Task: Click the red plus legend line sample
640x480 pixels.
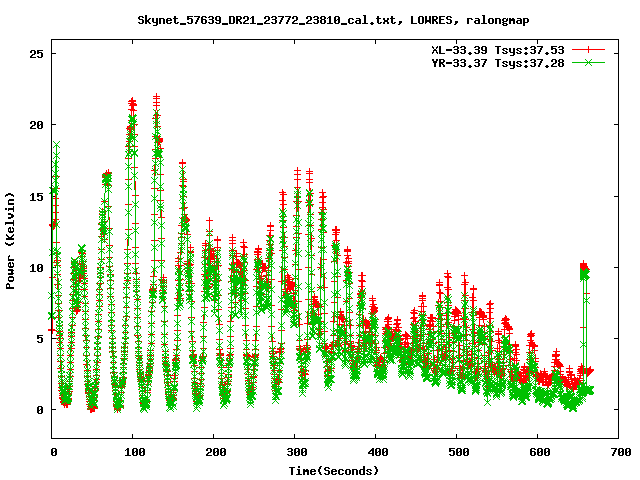Action: click(588, 50)
